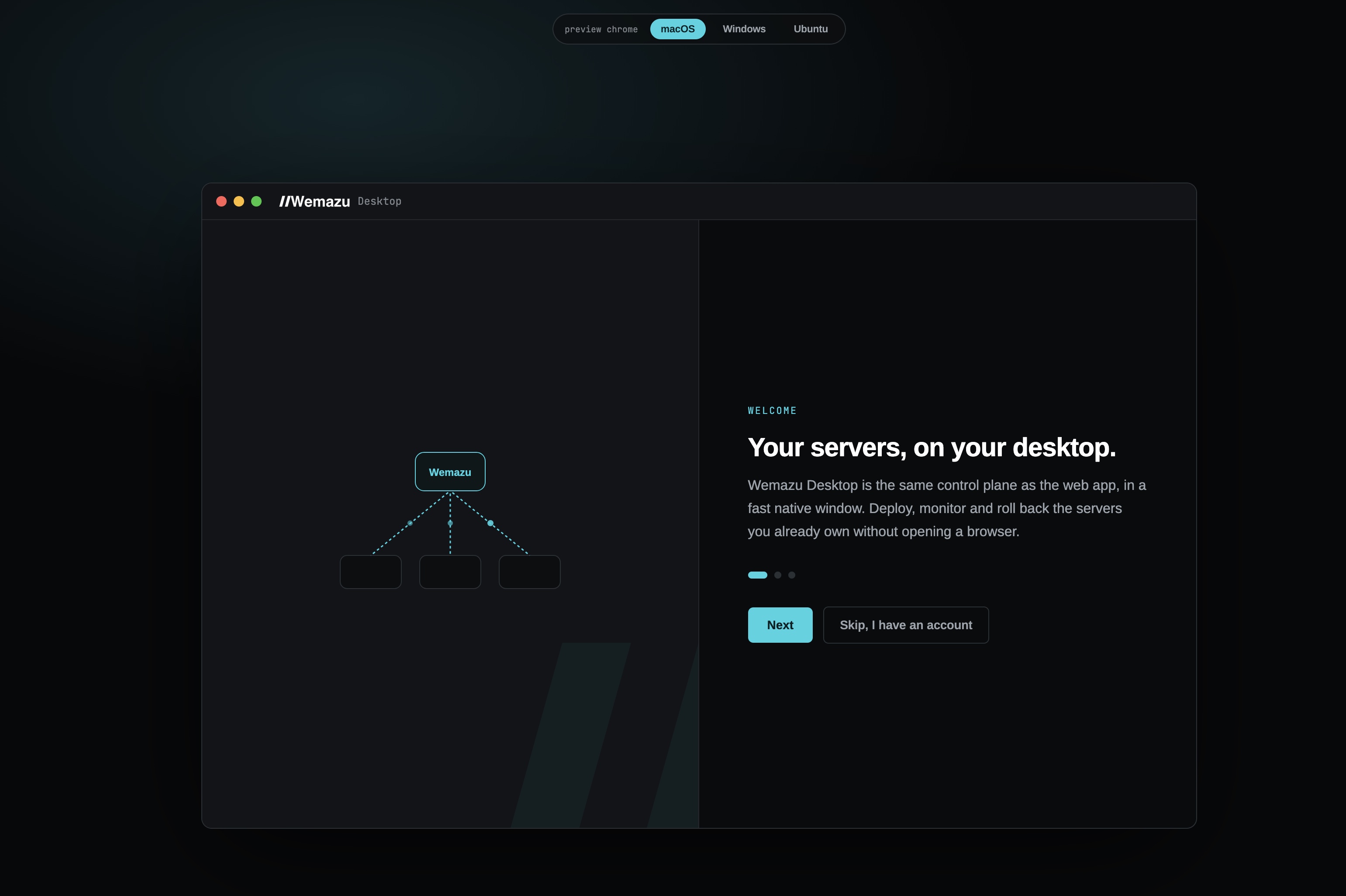Click Skip, I have an account
1346x896 pixels.
click(x=905, y=624)
